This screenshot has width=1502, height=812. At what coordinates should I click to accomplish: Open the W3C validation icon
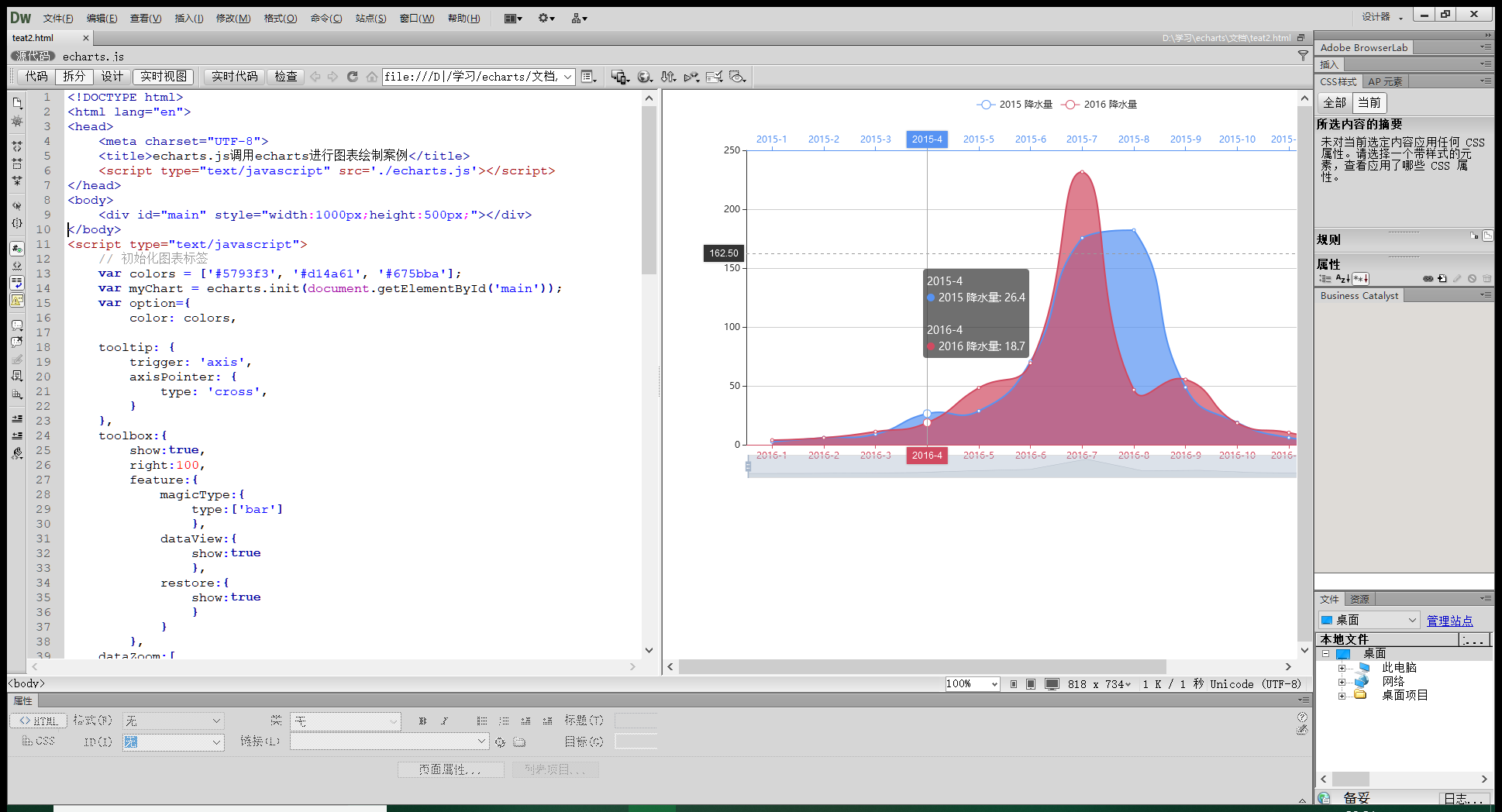pos(692,76)
